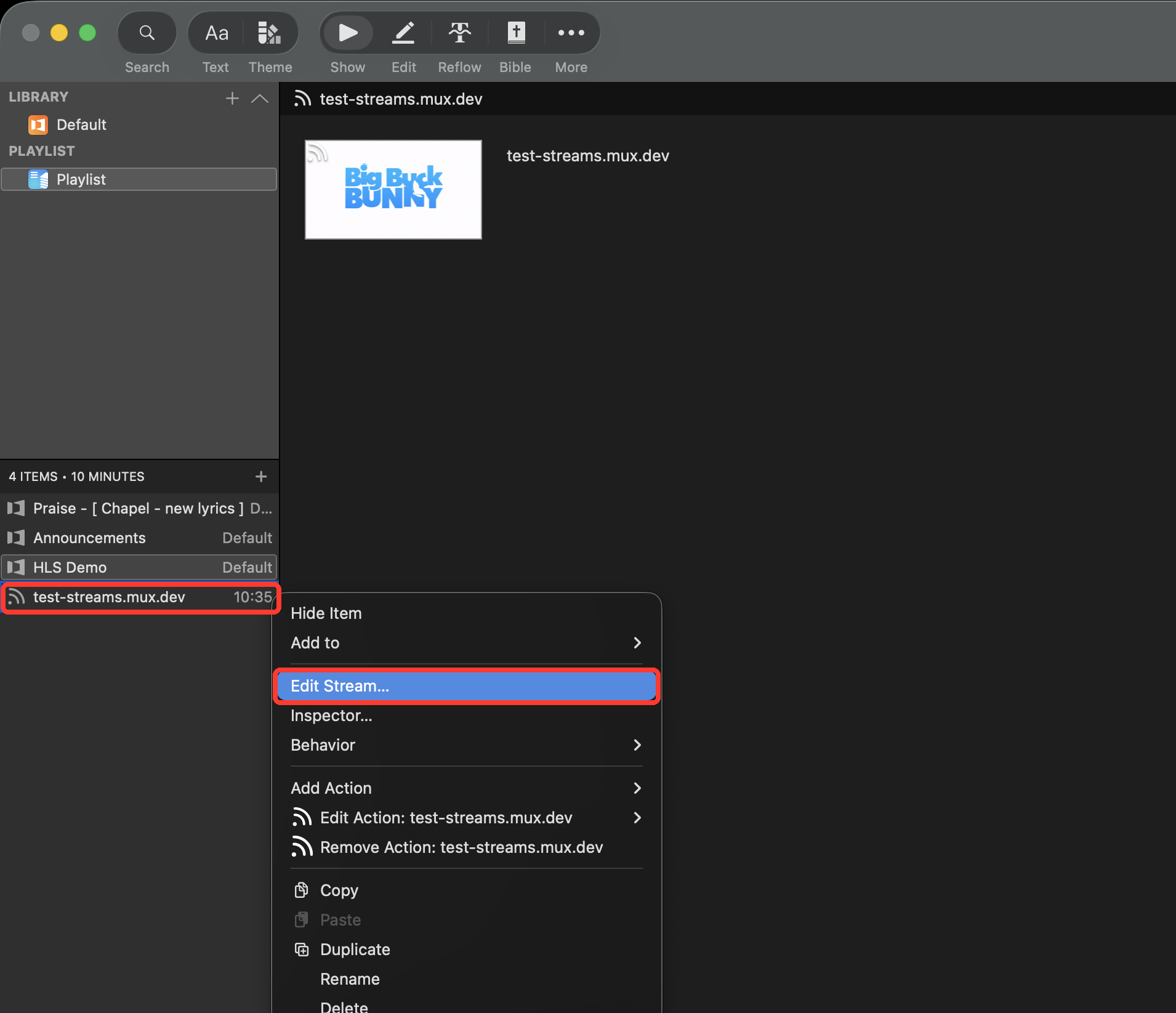The height and width of the screenshot is (1013, 1176).
Task: Open the Search tool in toolbar
Action: tap(147, 33)
